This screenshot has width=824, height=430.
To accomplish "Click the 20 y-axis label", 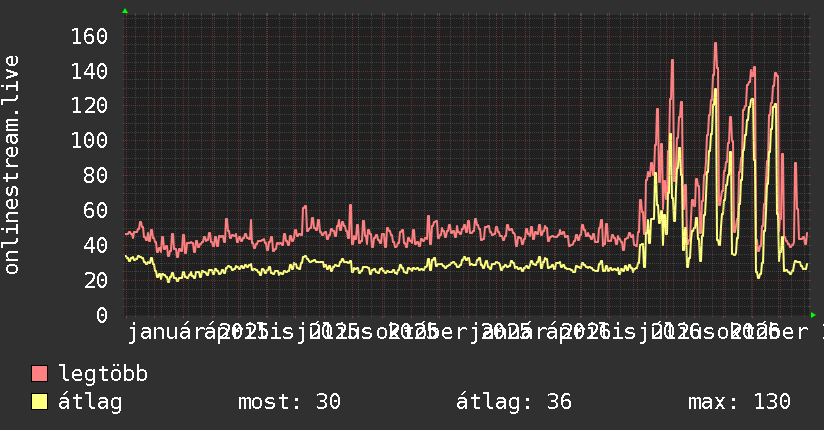I will tap(96, 280).
